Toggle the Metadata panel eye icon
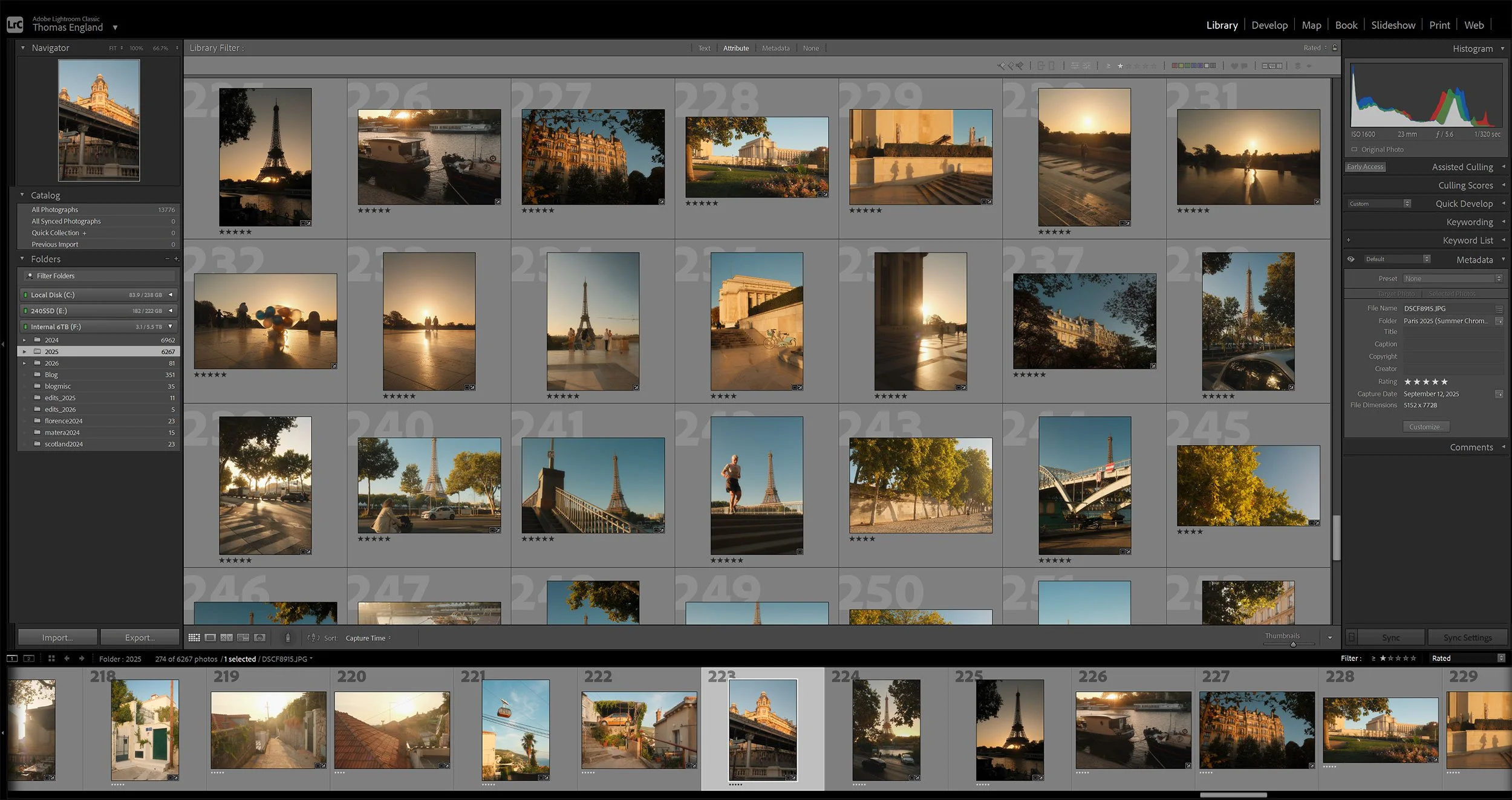Image resolution: width=1512 pixels, height=800 pixels. coord(1351,259)
